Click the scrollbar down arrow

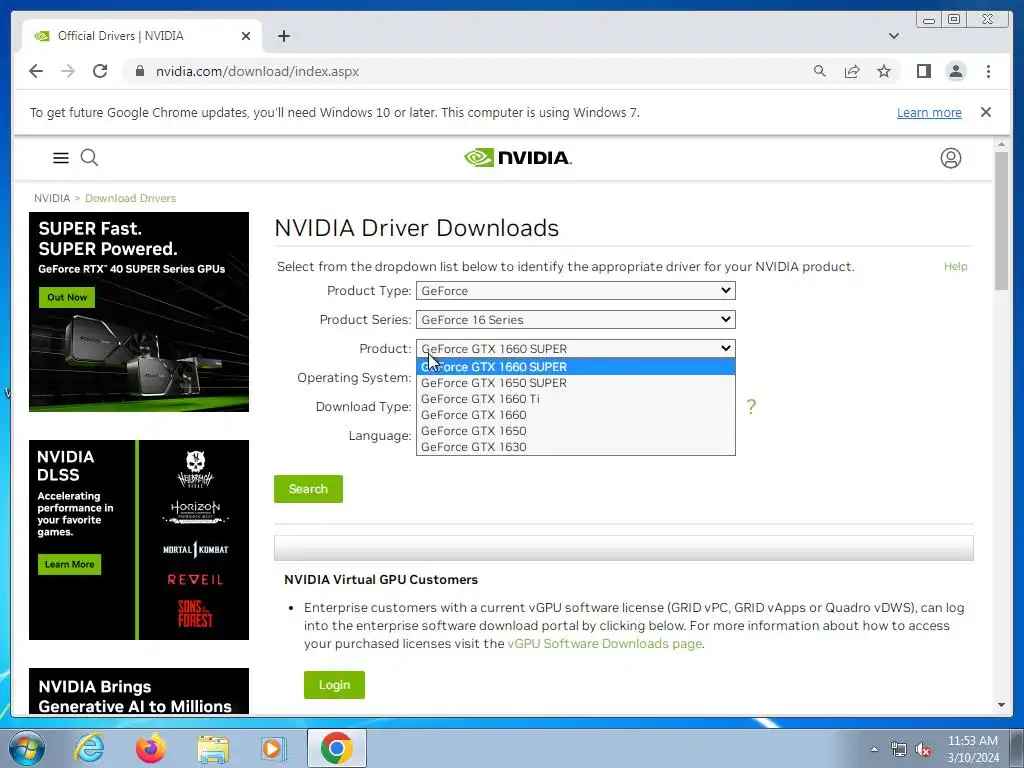(1001, 705)
